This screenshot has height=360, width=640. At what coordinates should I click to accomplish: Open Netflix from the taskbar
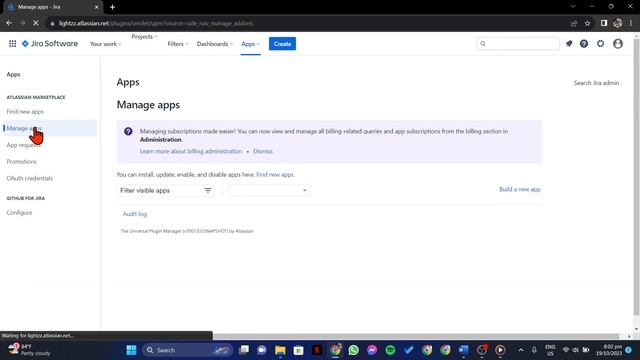[x=317, y=350]
